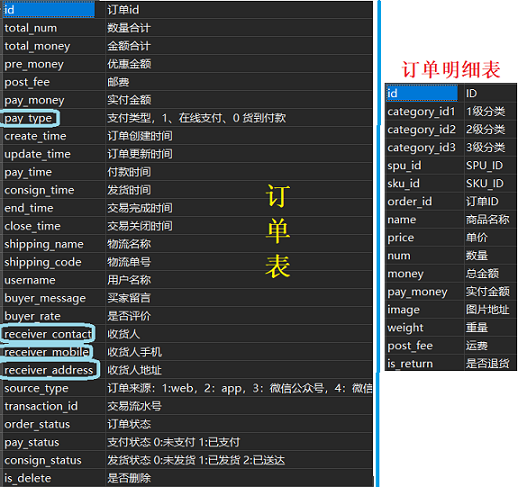
Task: Select the order_id row in detail table
Action: click(x=451, y=202)
